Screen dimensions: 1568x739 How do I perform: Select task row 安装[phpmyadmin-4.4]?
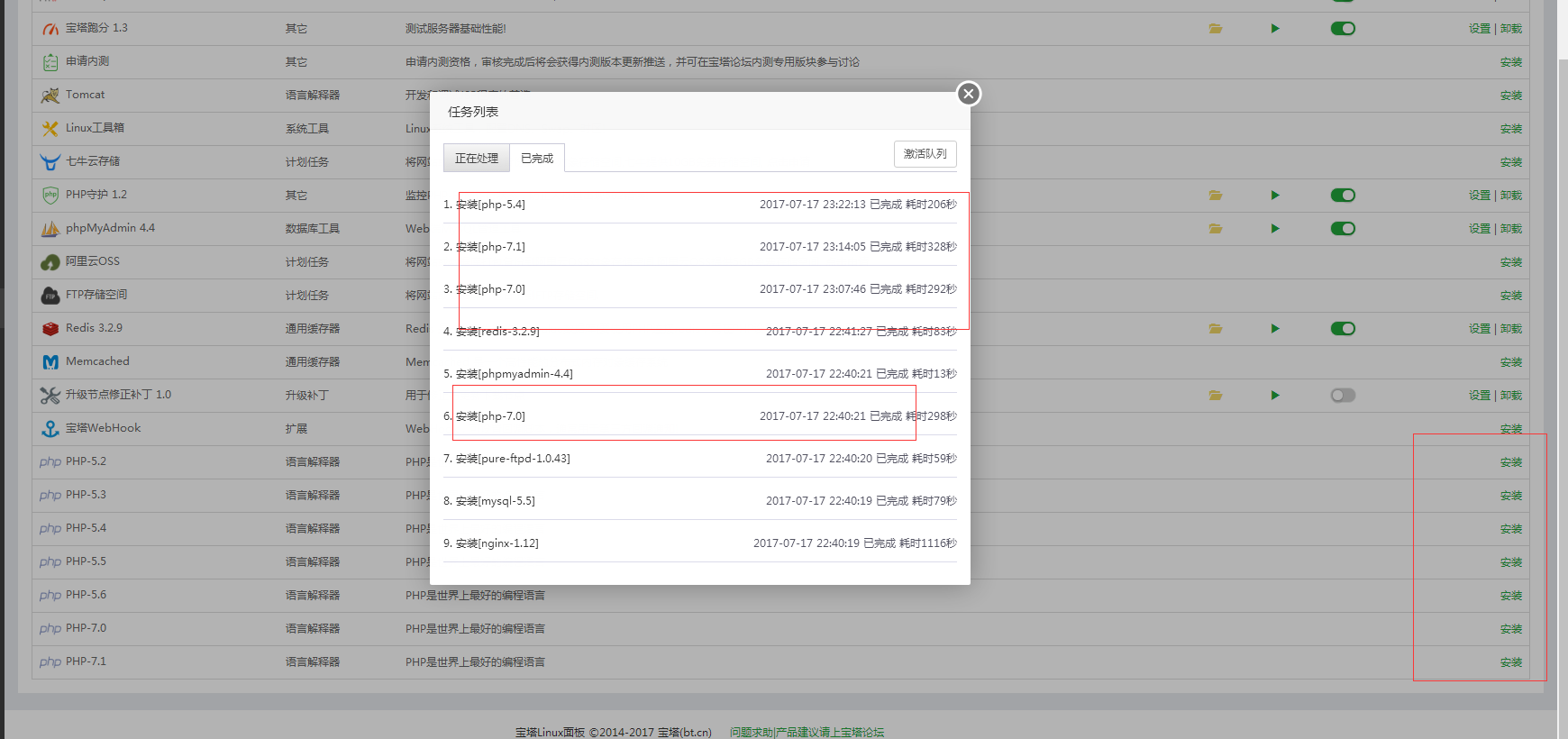click(700, 373)
